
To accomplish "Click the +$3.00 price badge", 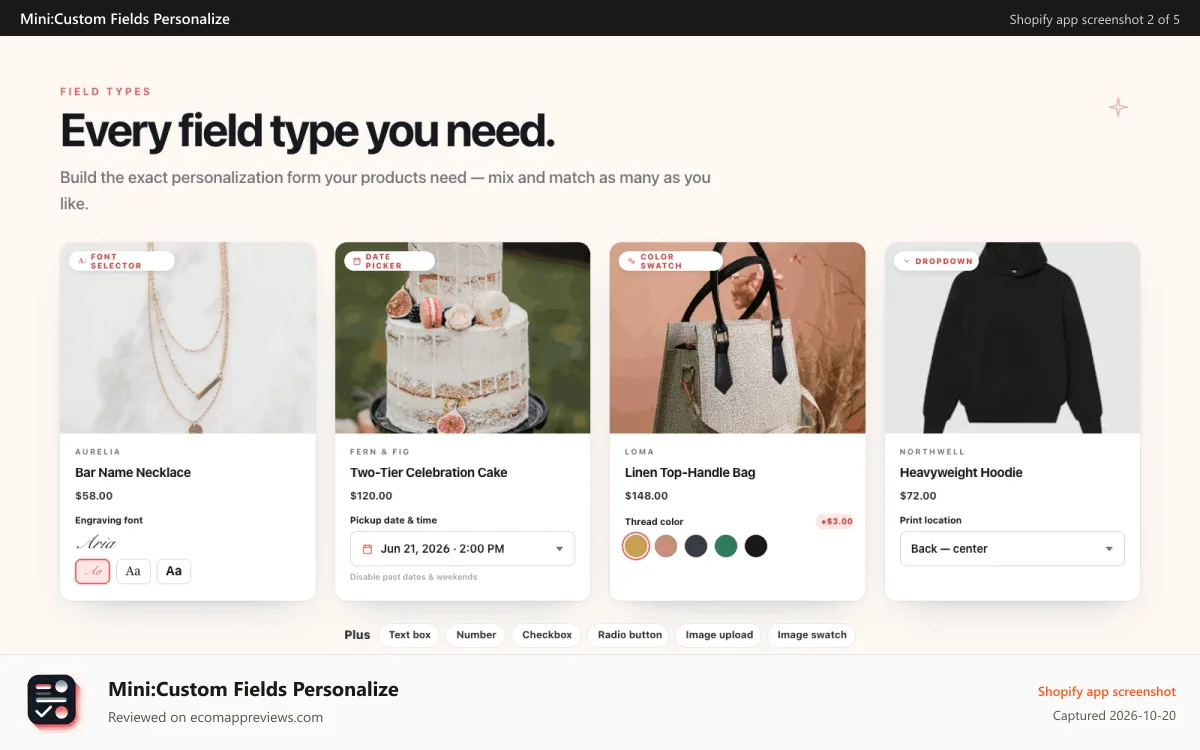I will pyautogui.click(x=836, y=522).
